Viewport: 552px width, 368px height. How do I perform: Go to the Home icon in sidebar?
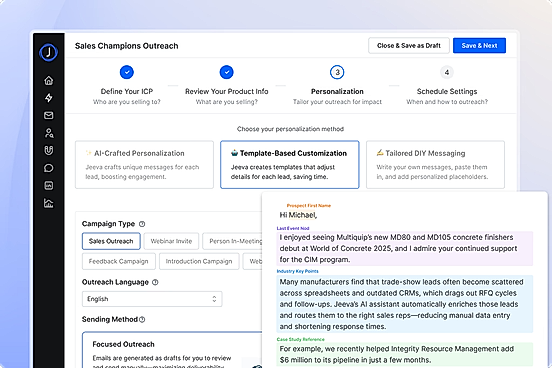49,80
